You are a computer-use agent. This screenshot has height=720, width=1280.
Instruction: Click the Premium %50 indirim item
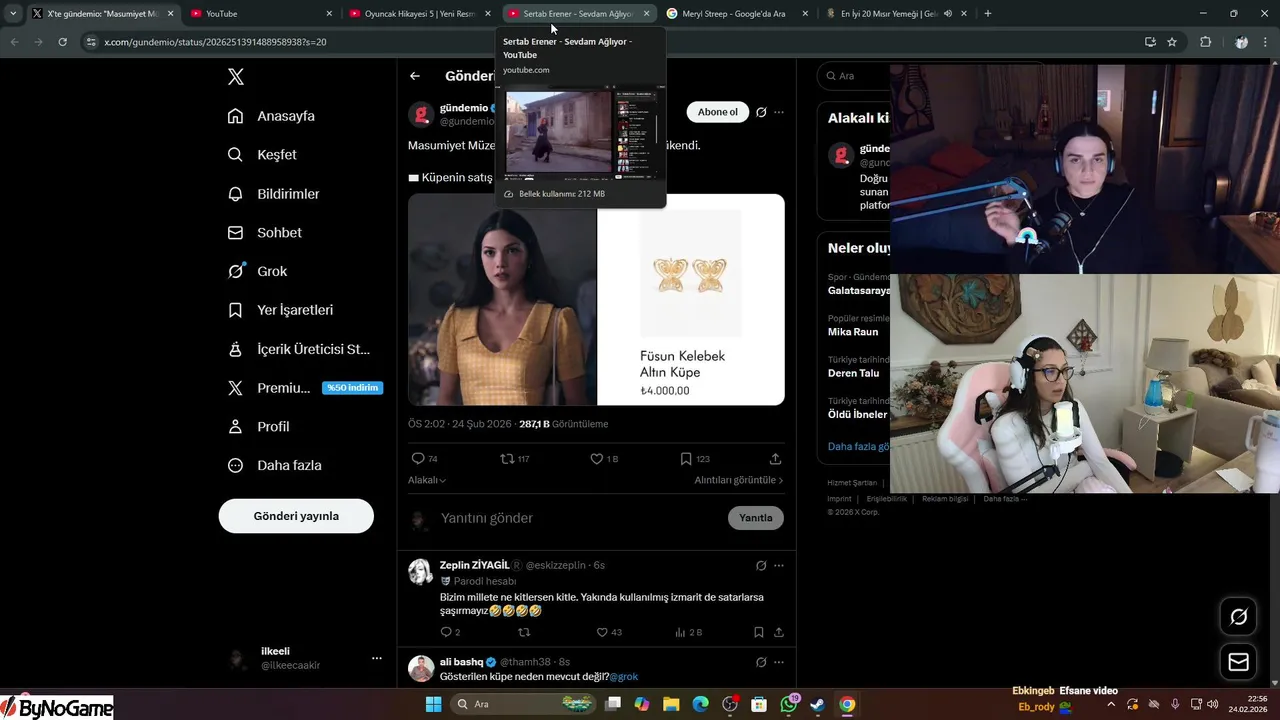tap(305, 388)
